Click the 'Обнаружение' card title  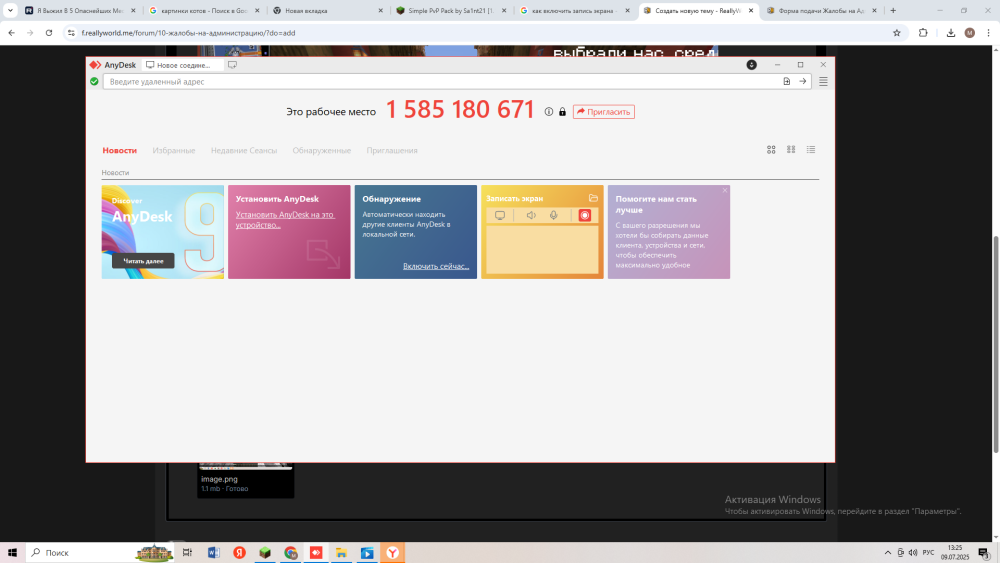(391, 199)
